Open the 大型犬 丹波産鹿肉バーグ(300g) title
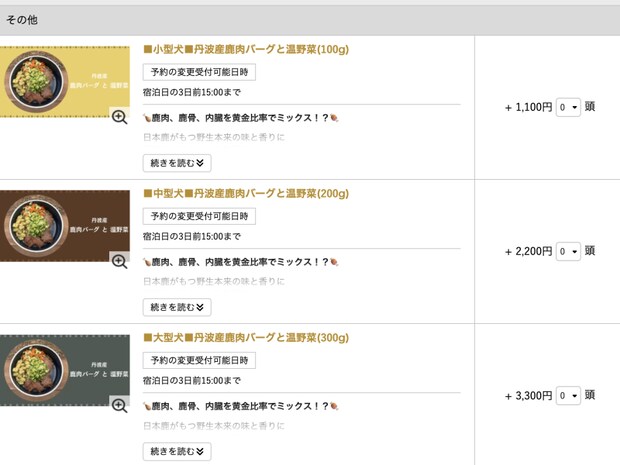Viewport: 620px width, 465px height. click(x=246, y=338)
